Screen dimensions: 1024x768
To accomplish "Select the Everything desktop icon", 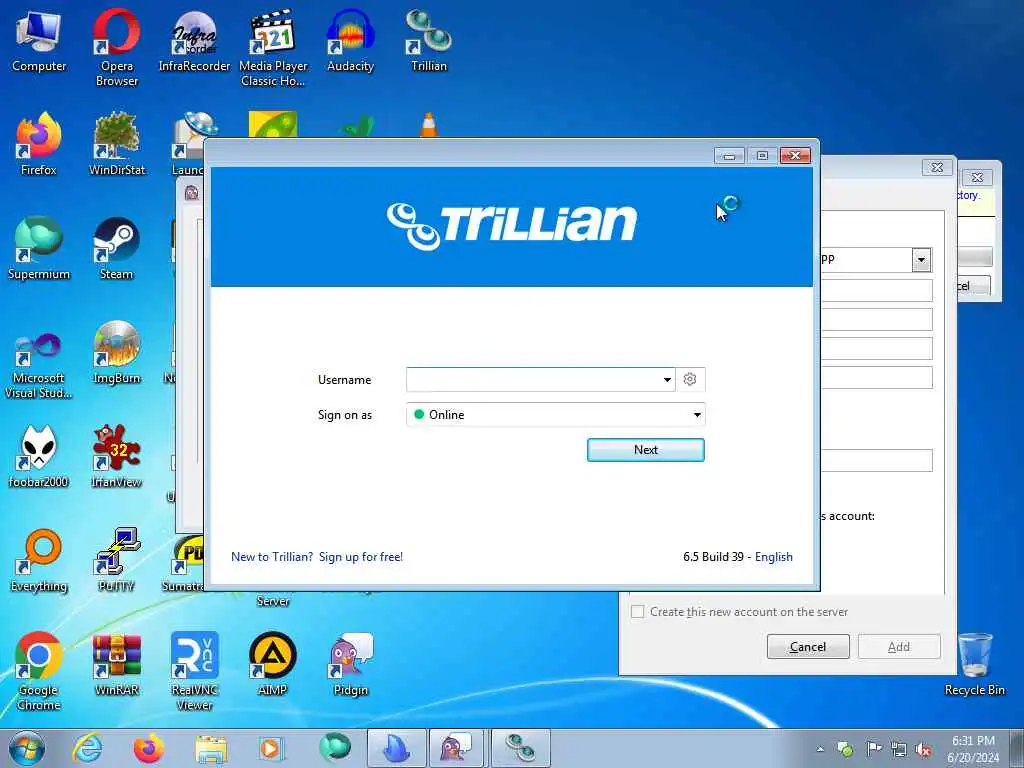I will (x=39, y=560).
